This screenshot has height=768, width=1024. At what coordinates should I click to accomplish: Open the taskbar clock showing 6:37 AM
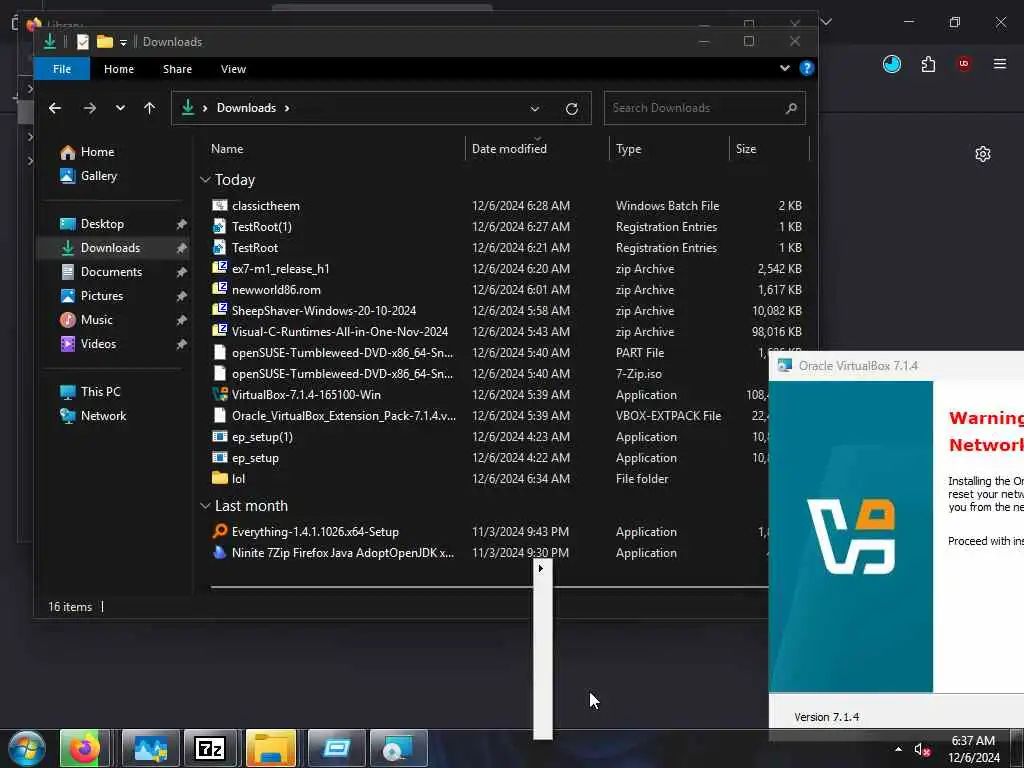973,749
